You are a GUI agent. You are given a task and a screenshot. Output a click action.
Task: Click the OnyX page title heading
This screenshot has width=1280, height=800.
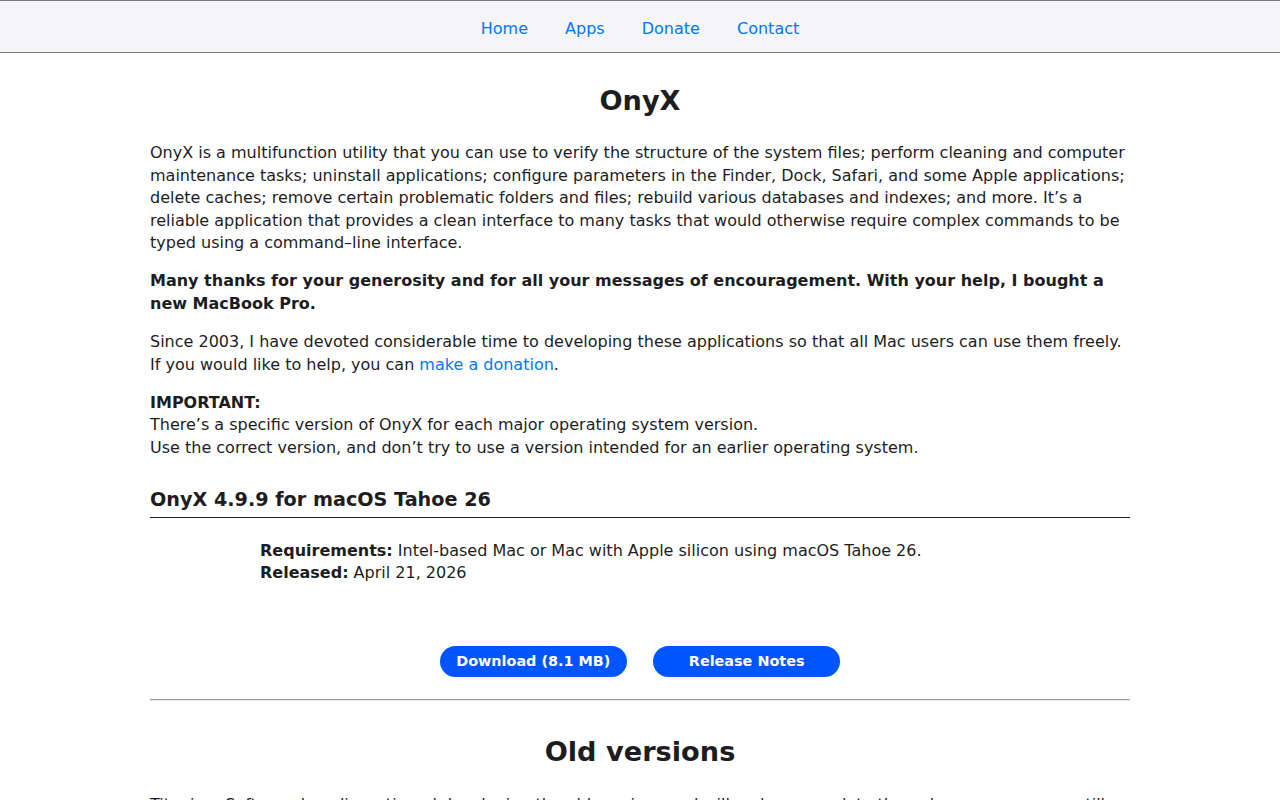(x=640, y=100)
